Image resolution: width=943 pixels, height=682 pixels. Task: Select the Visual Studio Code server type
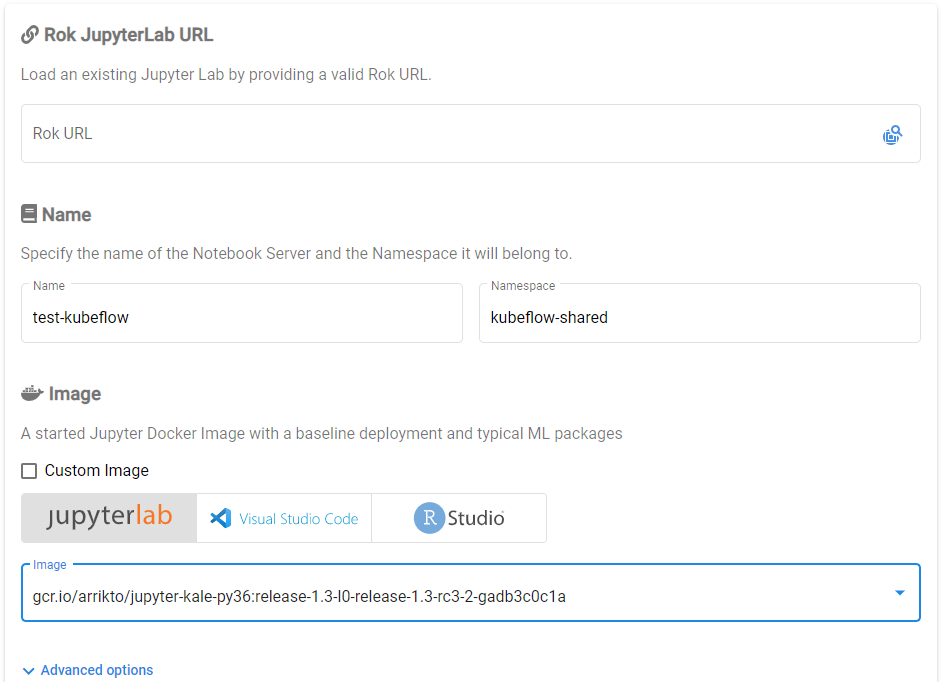(284, 518)
